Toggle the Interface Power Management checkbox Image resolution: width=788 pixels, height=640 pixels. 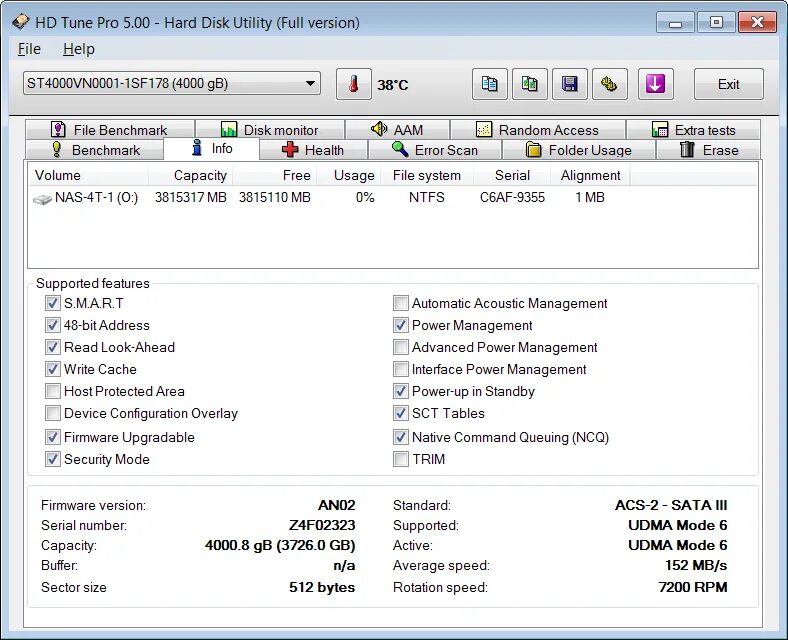click(401, 369)
